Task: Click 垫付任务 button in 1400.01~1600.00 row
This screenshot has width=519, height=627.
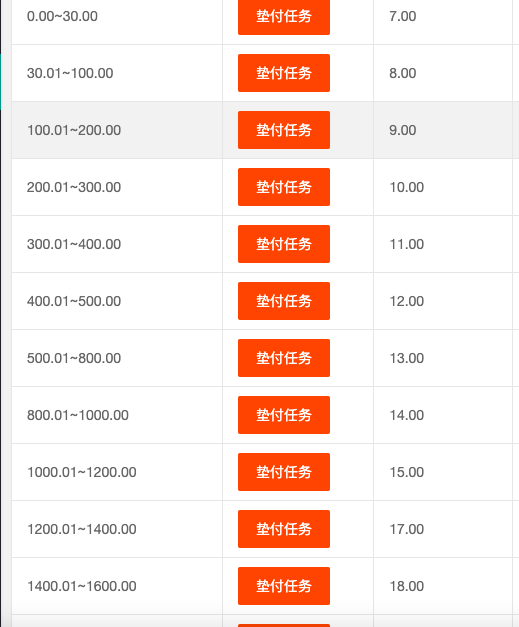Action: click(x=284, y=586)
